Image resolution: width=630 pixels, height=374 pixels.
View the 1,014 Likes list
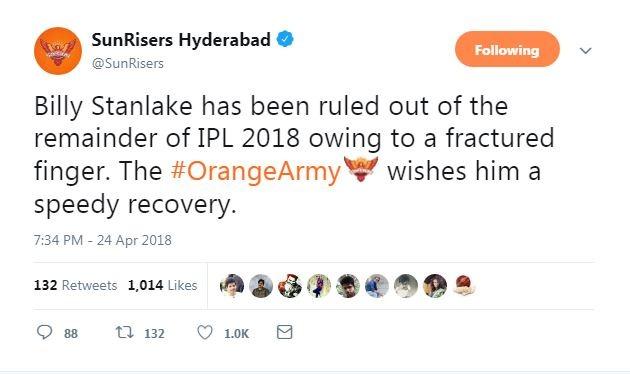pos(163,285)
